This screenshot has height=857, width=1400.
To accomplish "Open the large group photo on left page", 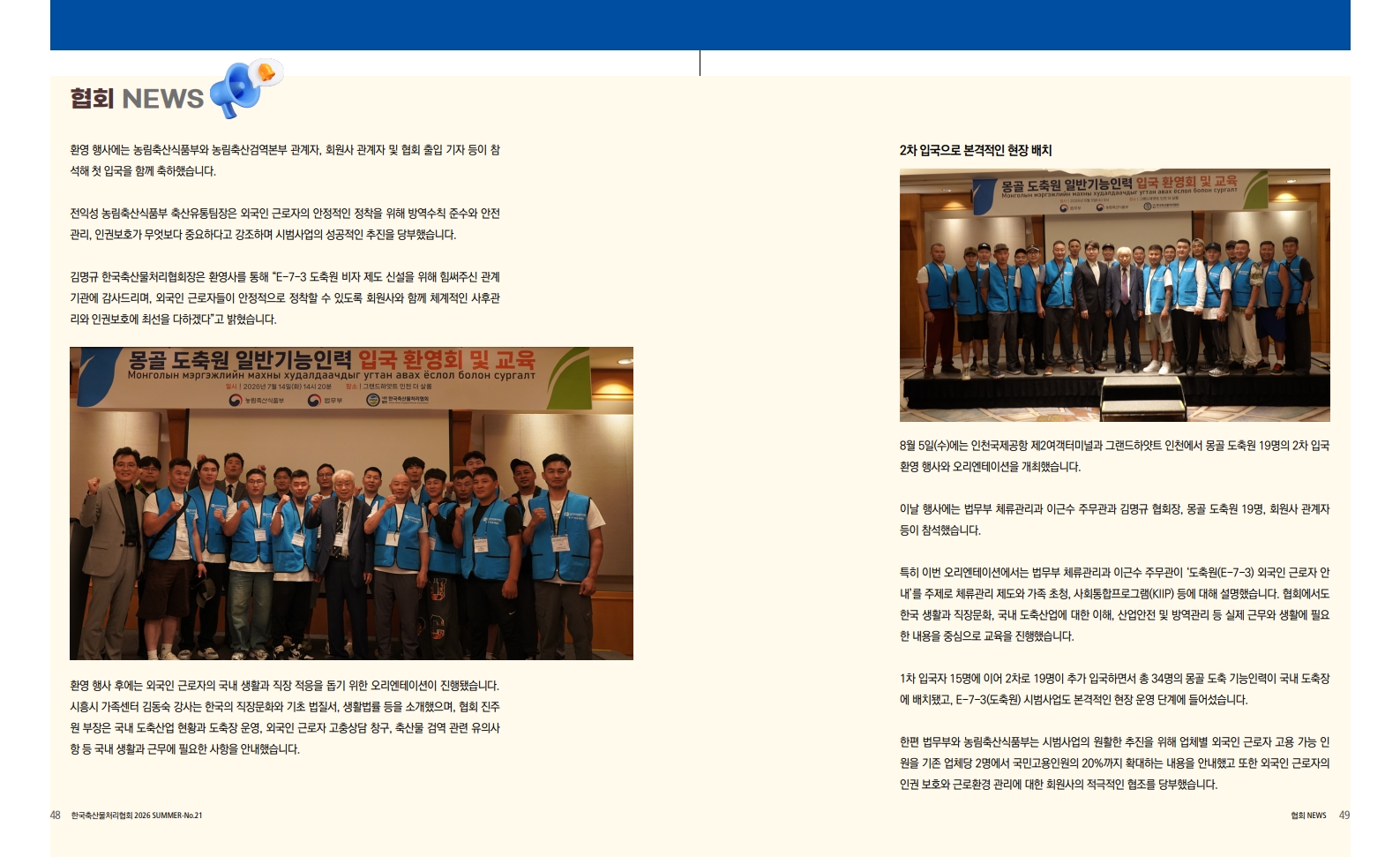I will [351, 503].
